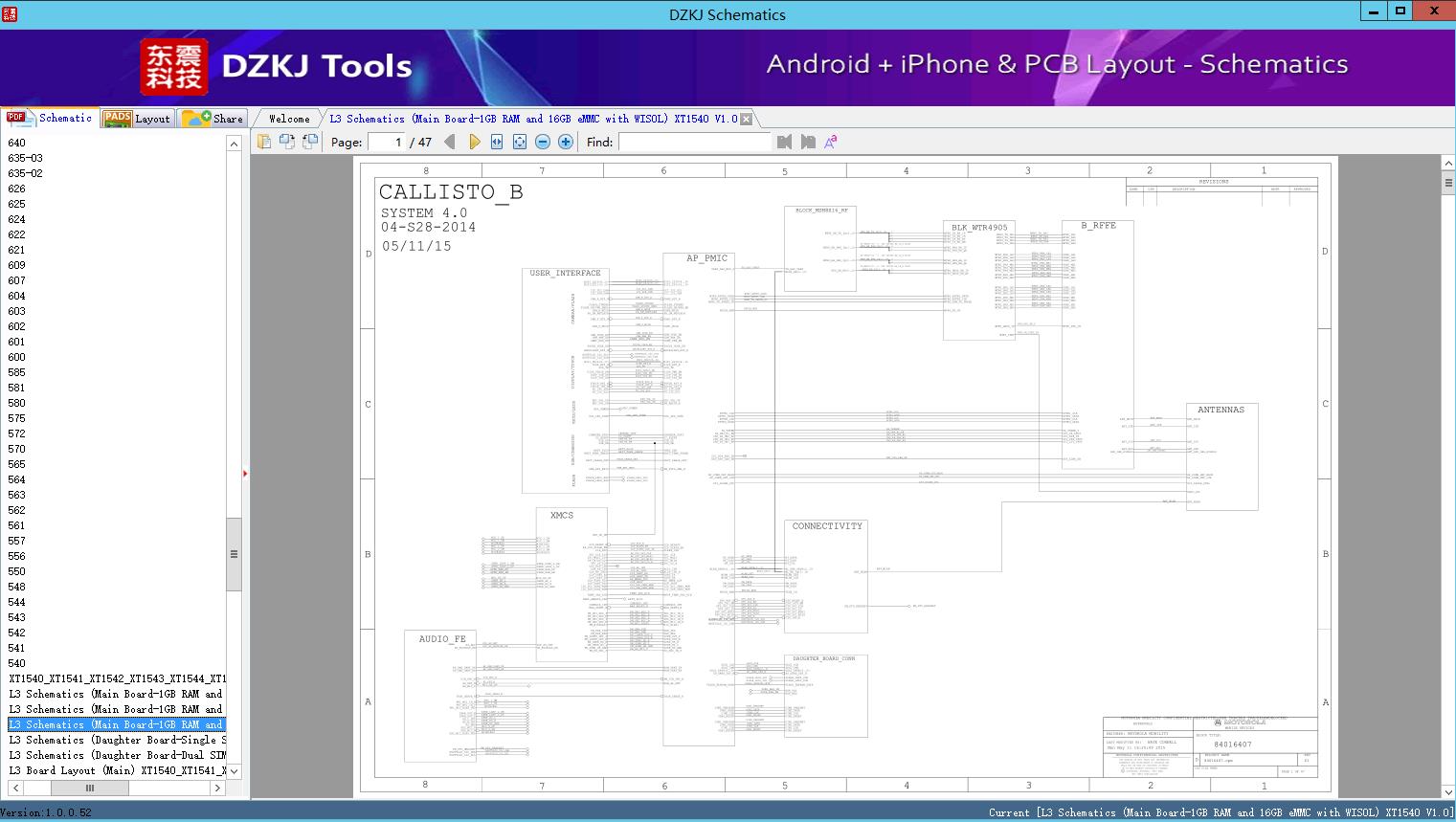1456x822 pixels.
Task: Go to the previous page arrow
Action: pos(450,142)
